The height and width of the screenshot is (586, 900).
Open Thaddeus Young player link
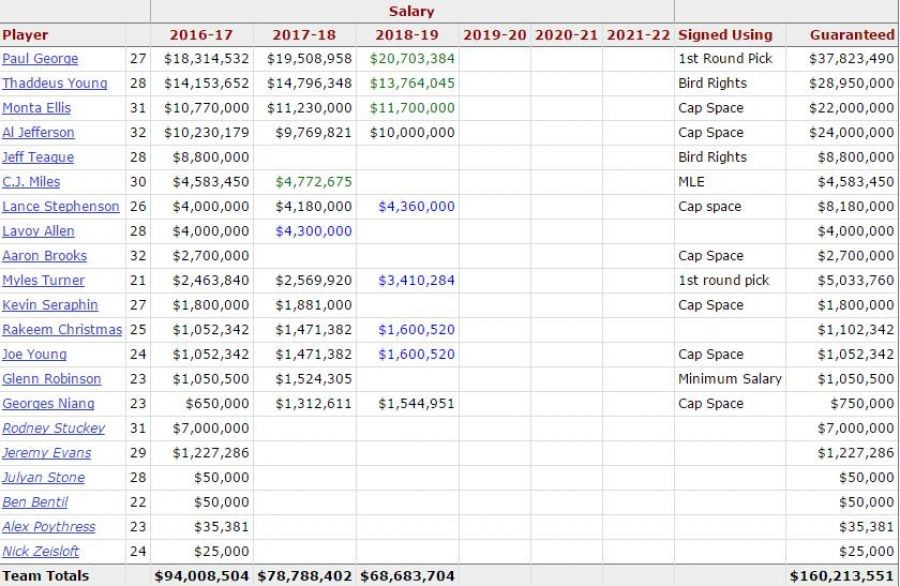pos(55,83)
